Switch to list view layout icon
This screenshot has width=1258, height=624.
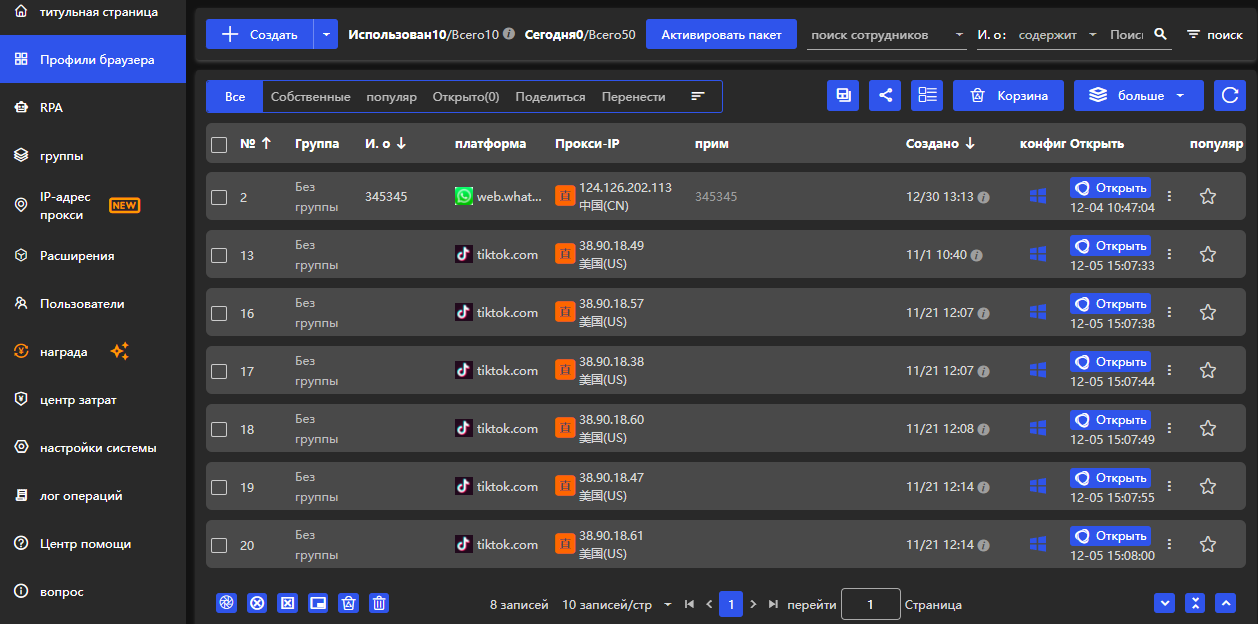[928, 96]
